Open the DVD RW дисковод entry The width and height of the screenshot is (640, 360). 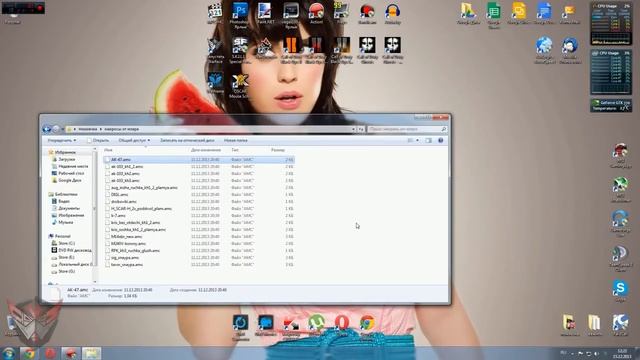(x=75, y=250)
